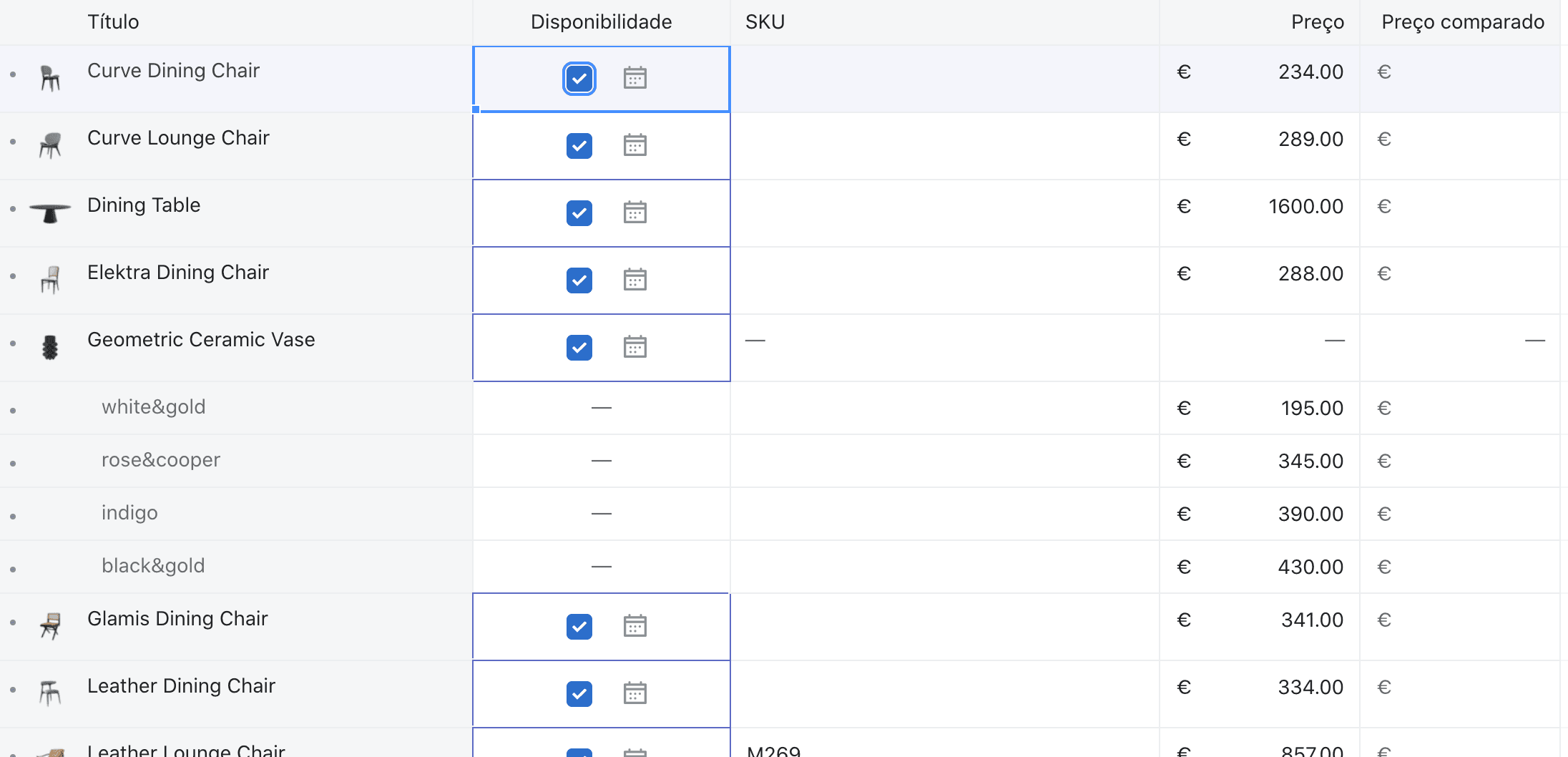Click the calendar icon beside Curve Lounge Chair
Viewport: 1568px width, 757px height.
[636, 145]
